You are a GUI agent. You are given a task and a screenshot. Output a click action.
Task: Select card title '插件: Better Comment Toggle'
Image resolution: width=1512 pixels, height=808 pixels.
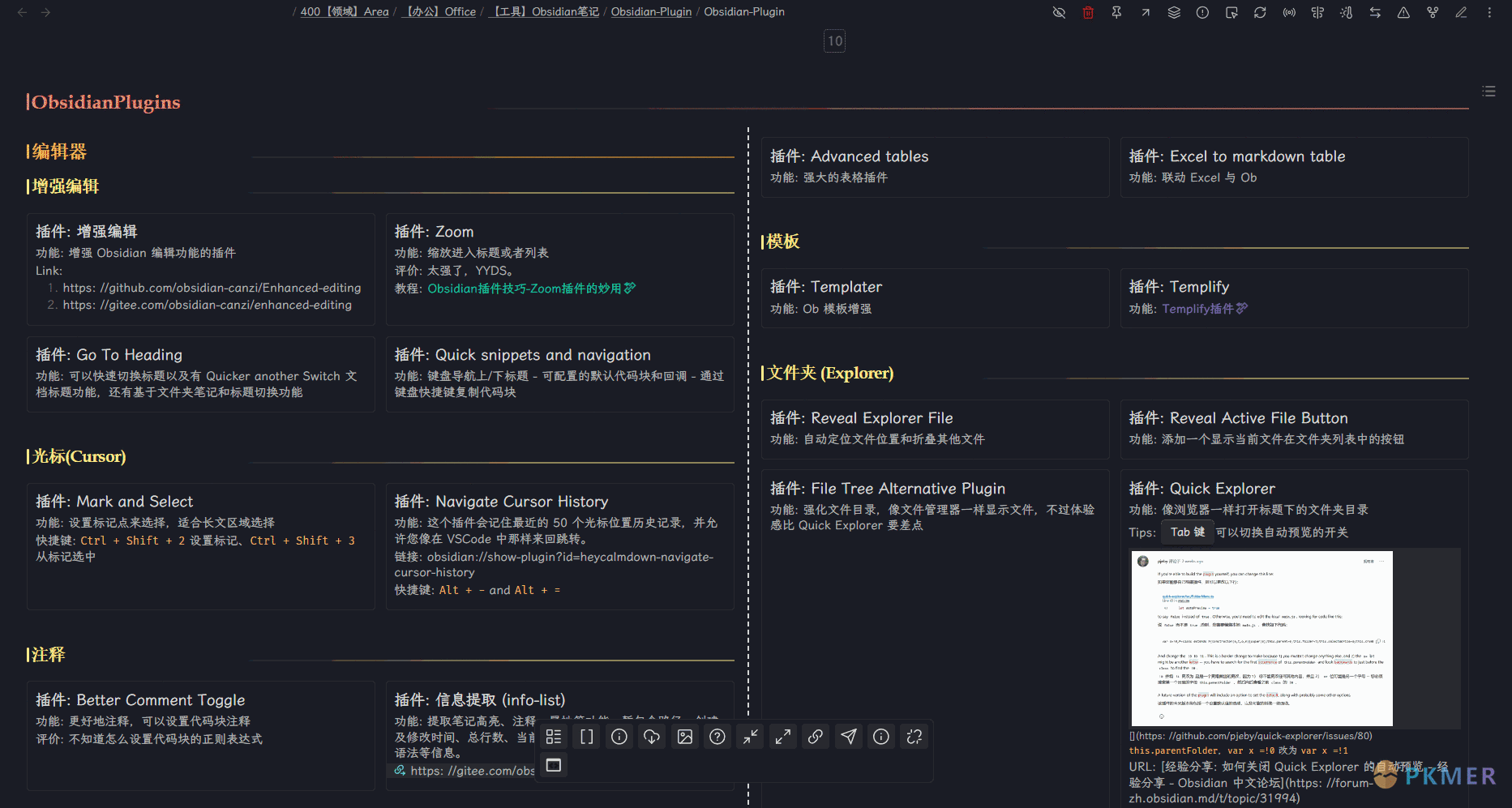click(x=140, y=700)
